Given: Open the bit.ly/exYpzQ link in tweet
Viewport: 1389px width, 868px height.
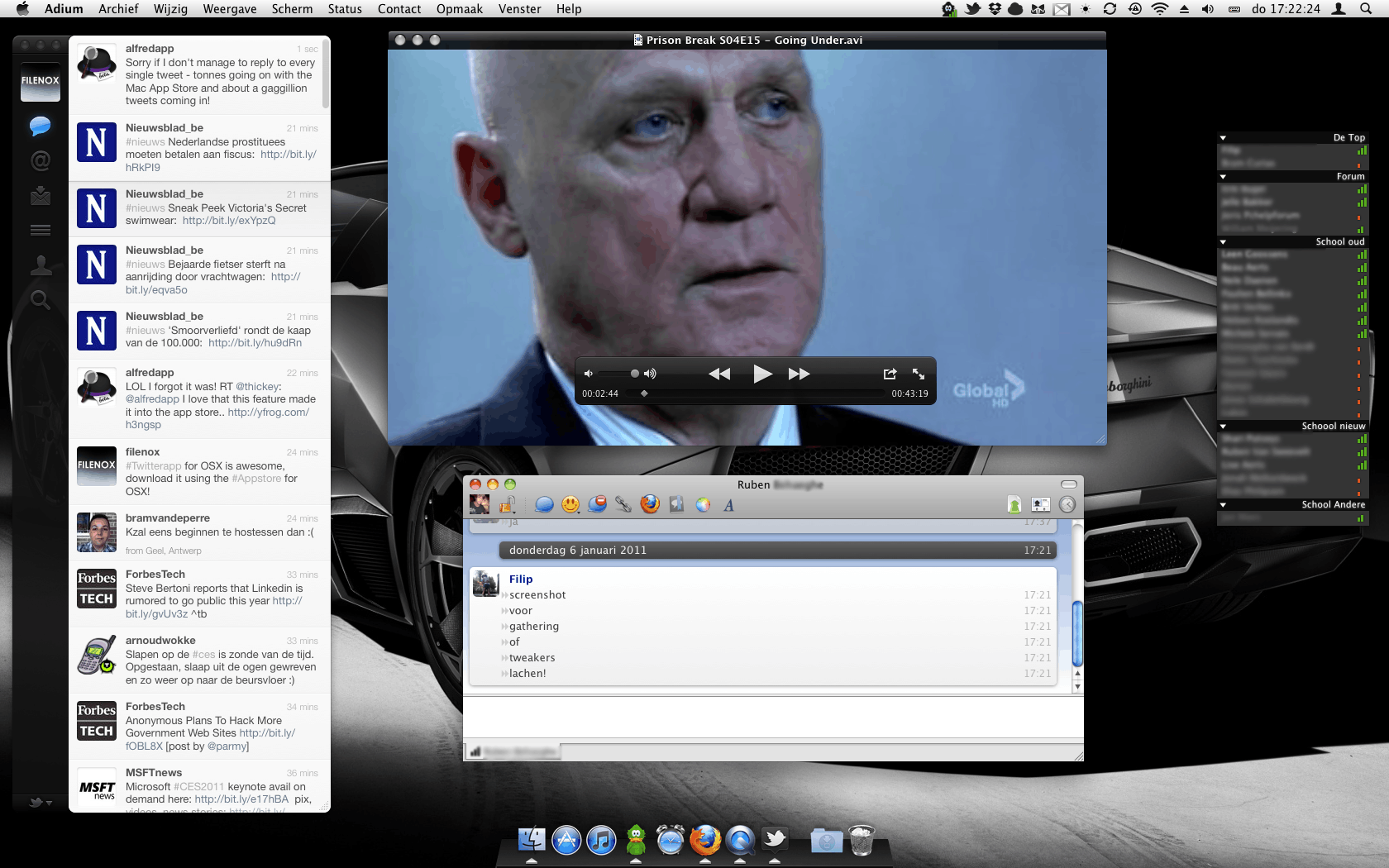Looking at the screenshot, I should (229, 221).
